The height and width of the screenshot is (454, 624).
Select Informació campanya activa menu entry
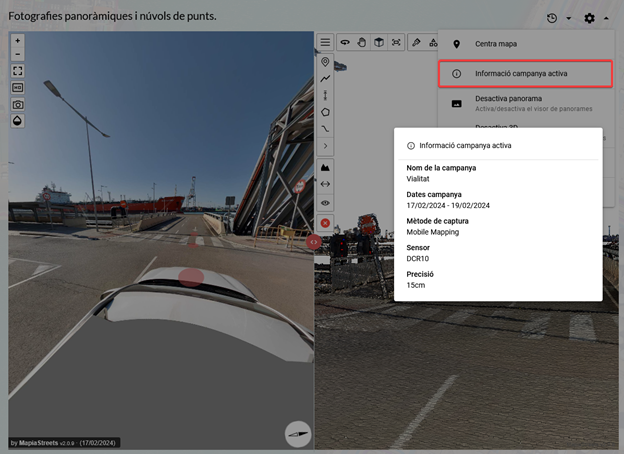(x=520, y=73)
